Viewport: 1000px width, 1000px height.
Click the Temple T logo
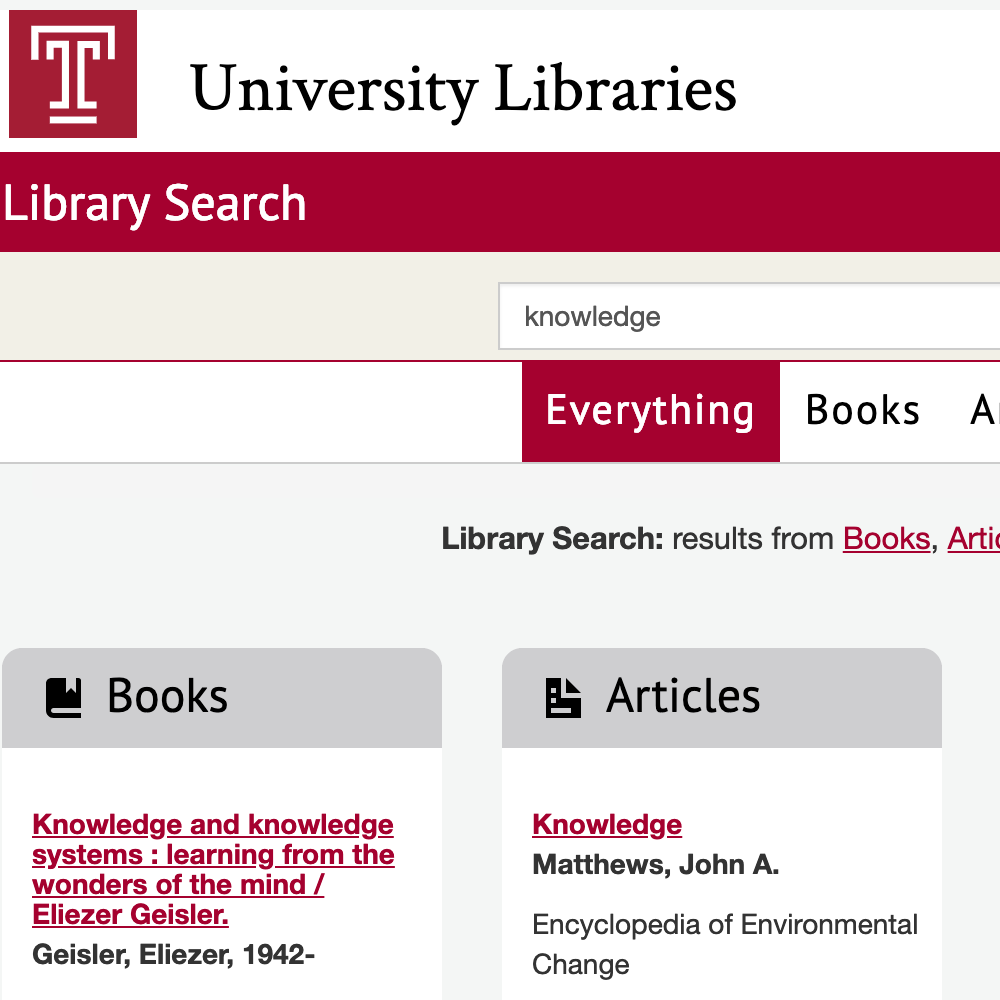[73, 74]
